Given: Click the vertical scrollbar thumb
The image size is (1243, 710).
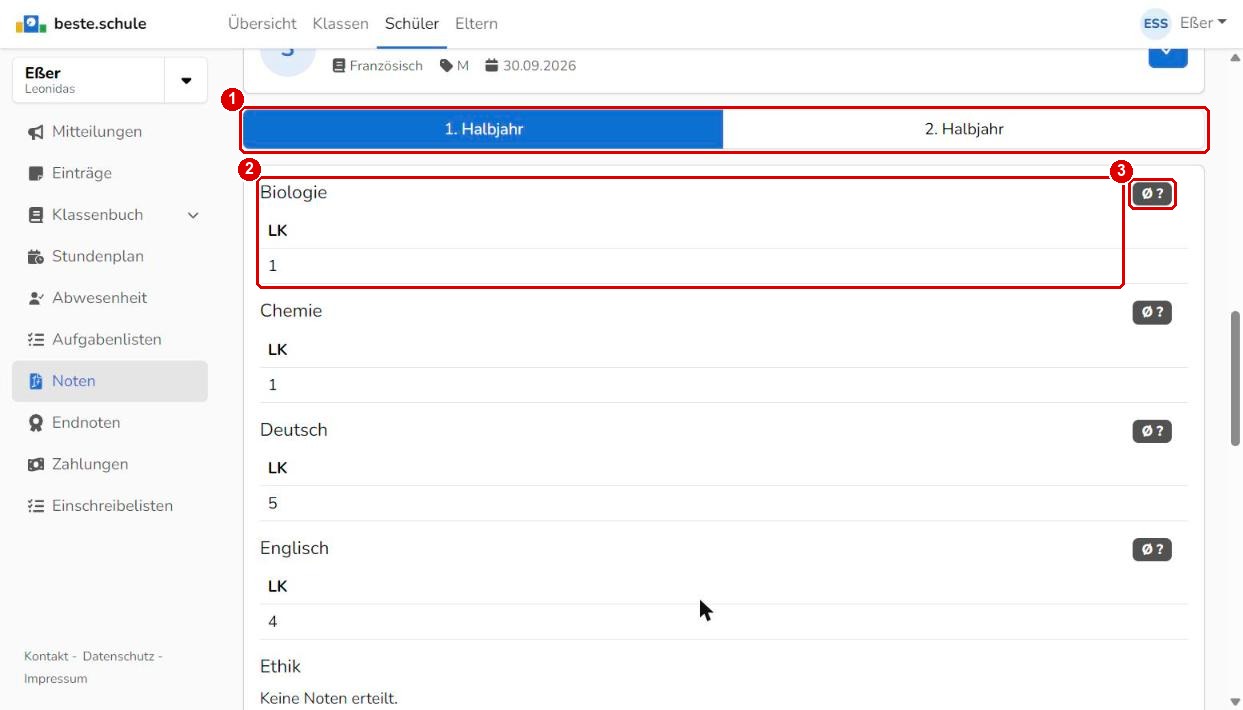Looking at the screenshot, I should click(x=1235, y=378).
